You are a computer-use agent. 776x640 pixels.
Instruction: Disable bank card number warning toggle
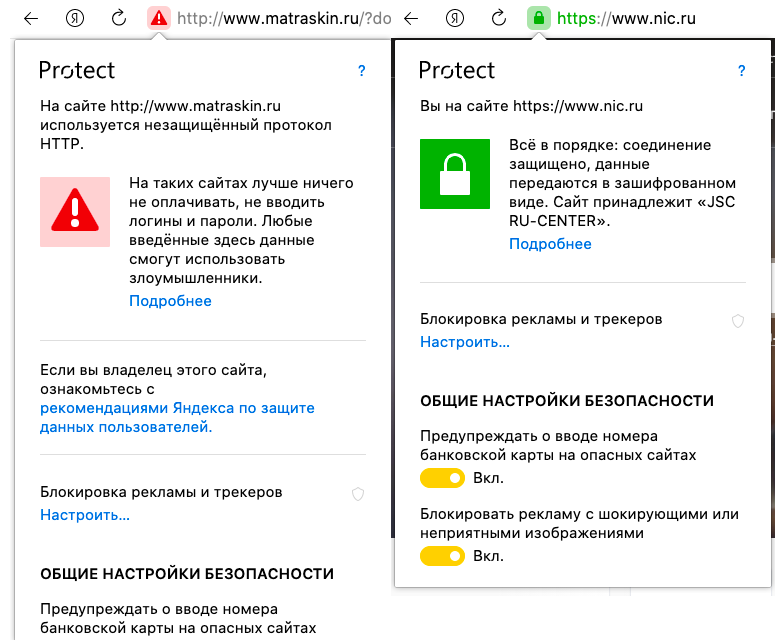pos(442,478)
